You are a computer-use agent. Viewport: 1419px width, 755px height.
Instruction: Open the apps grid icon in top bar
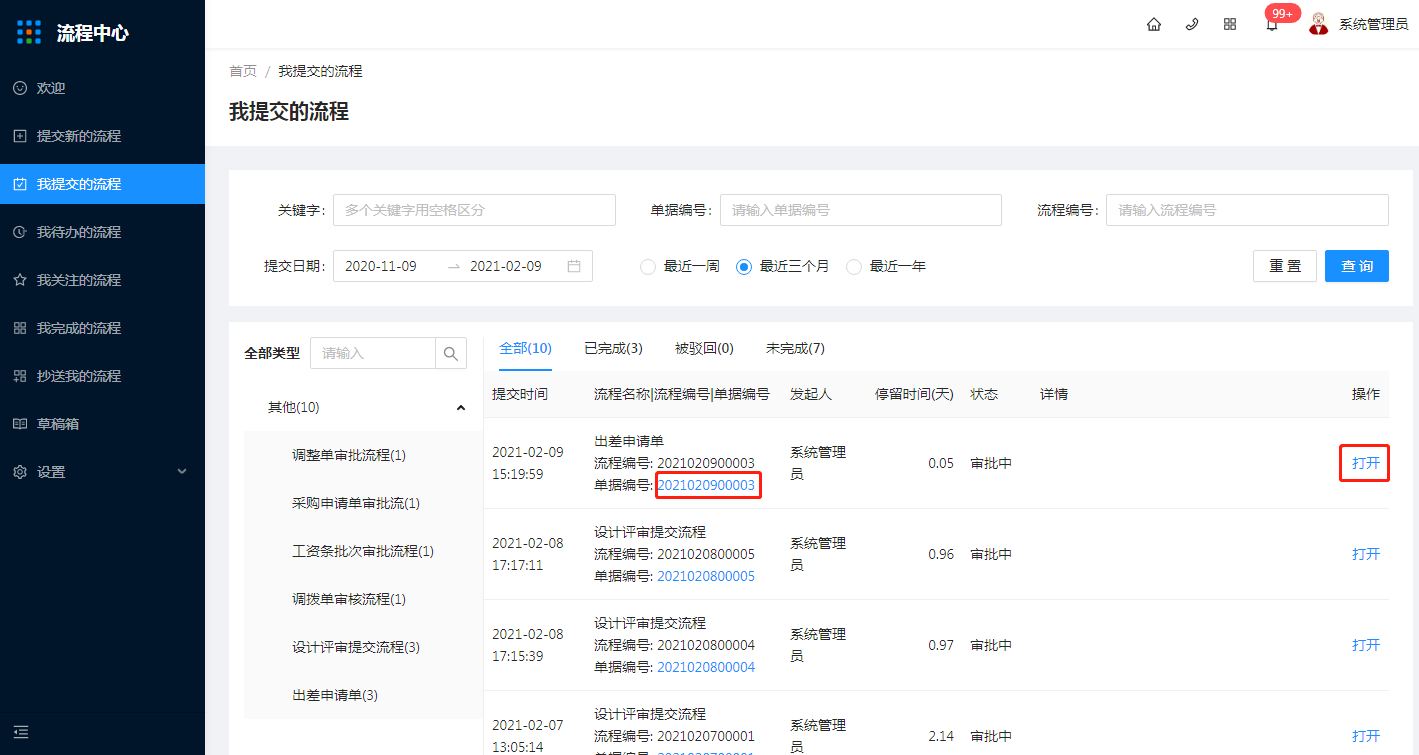tap(1230, 24)
